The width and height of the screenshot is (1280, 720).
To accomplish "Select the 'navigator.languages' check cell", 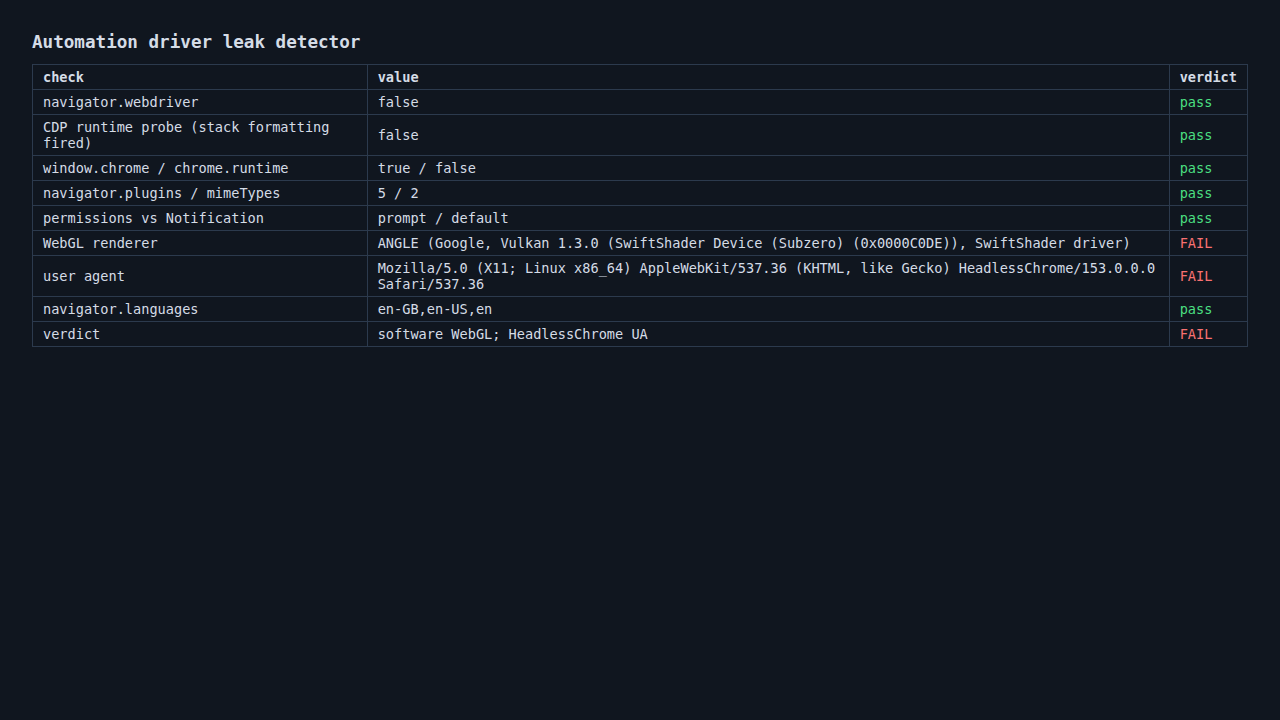I will point(200,309).
